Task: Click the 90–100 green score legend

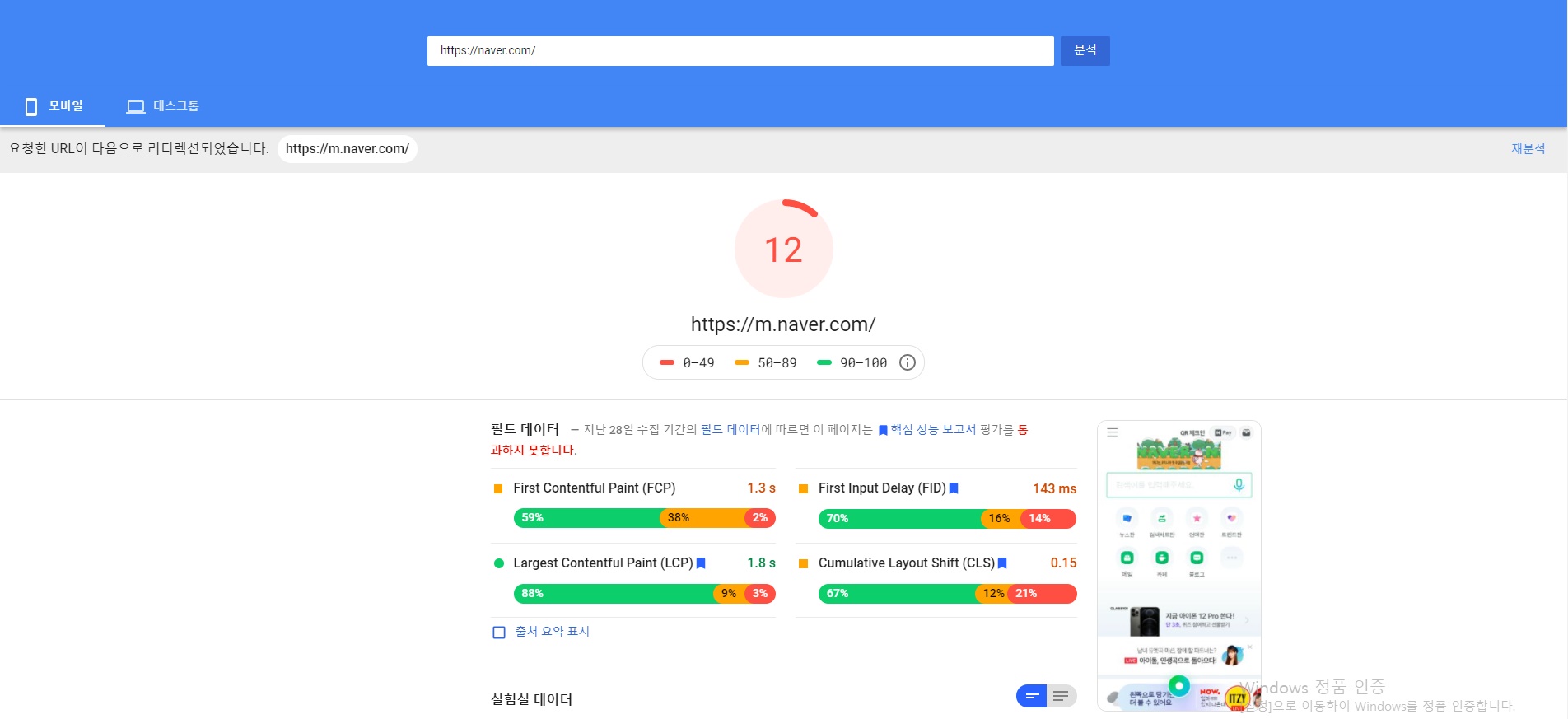Action: pyautogui.click(x=852, y=363)
